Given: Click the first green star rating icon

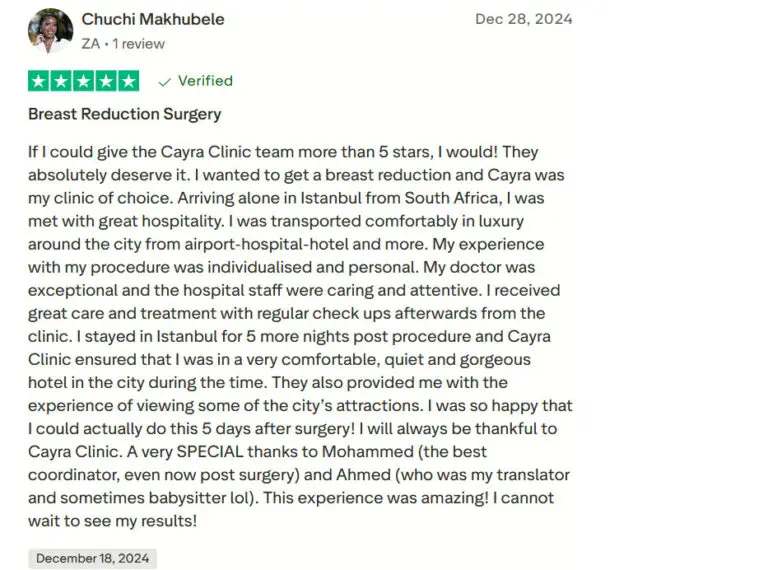Looking at the screenshot, I should click(x=39, y=81).
